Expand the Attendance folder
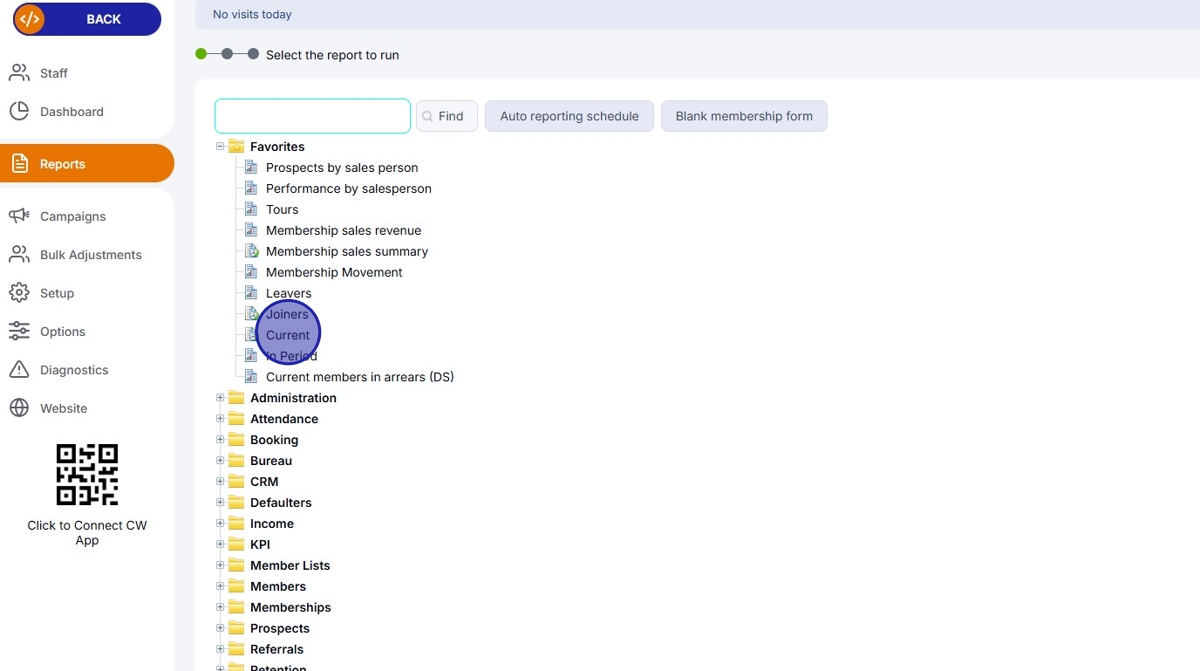This screenshot has width=1200, height=671. [x=220, y=419]
